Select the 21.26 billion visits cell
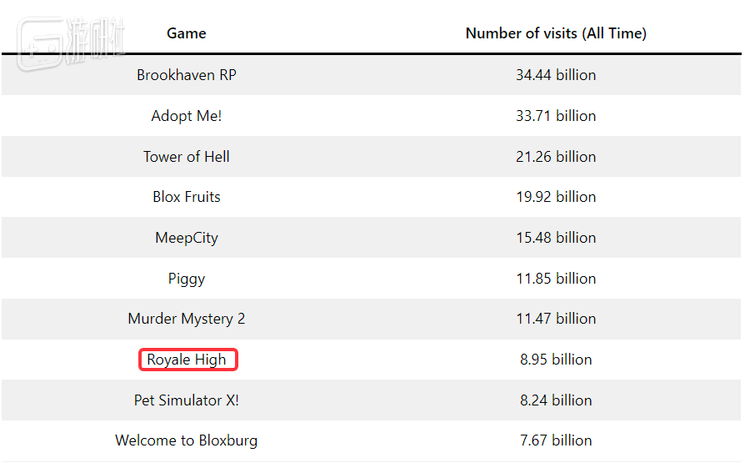750x463 pixels. 556,157
